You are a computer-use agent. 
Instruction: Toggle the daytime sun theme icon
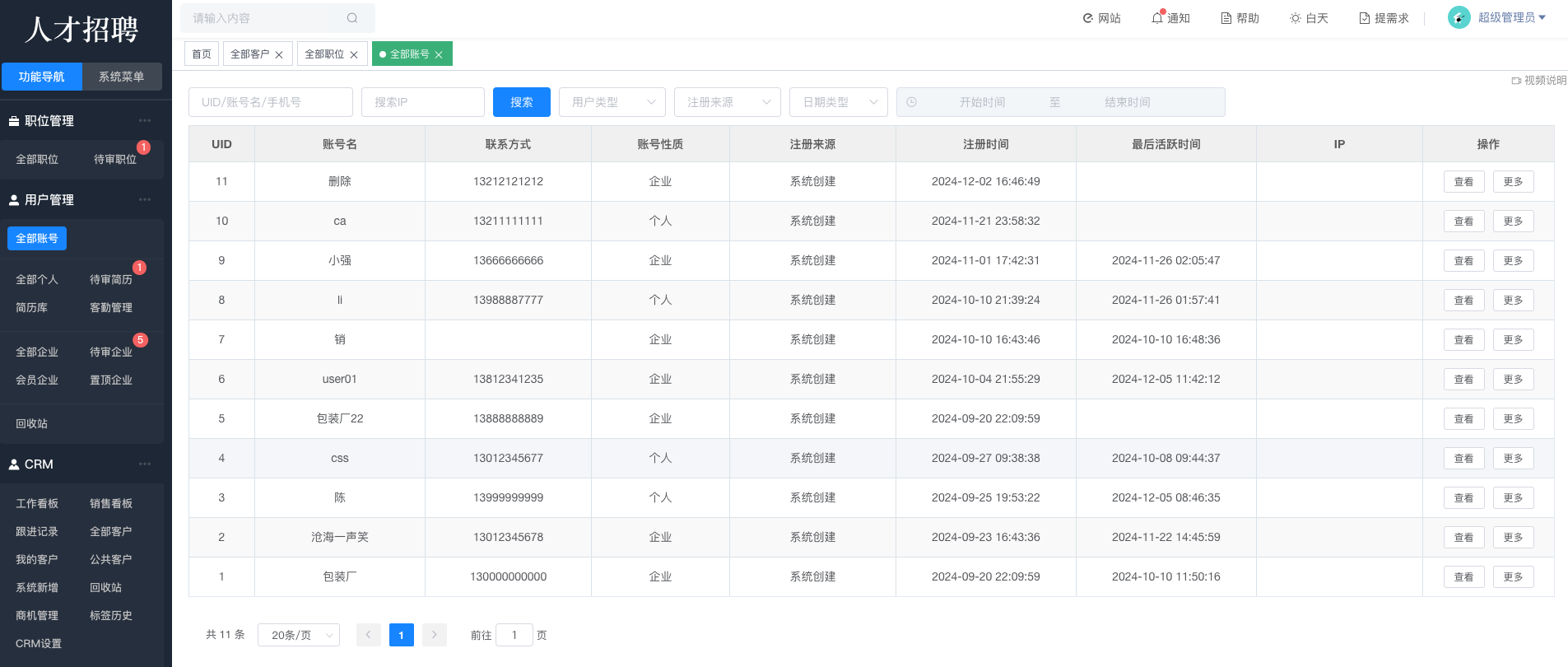1296,18
